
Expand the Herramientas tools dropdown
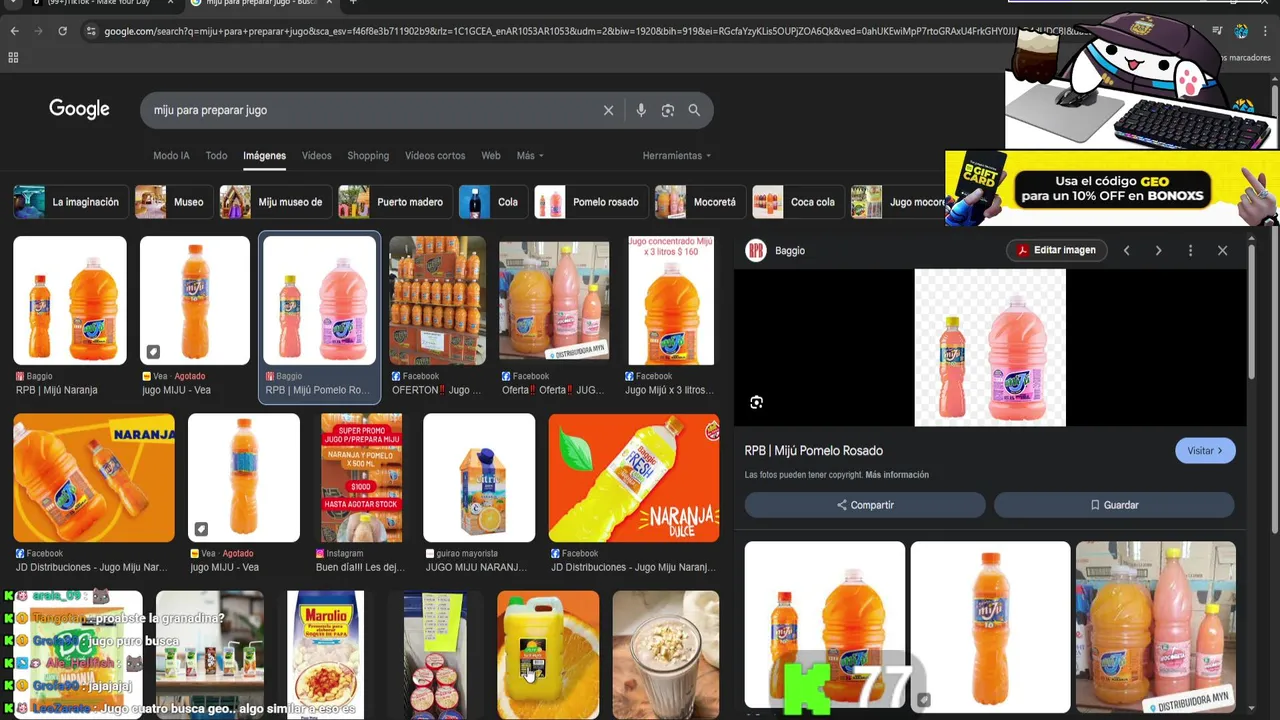pyautogui.click(x=677, y=156)
